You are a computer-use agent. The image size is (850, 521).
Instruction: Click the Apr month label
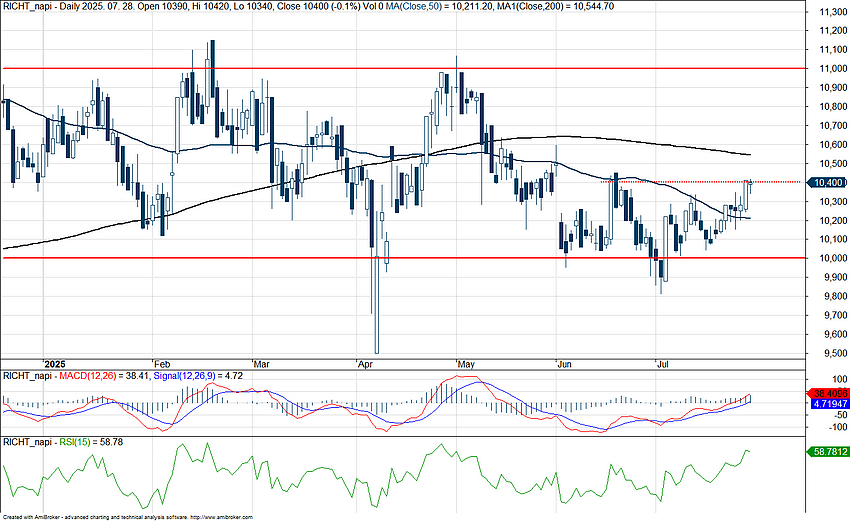point(365,364)
